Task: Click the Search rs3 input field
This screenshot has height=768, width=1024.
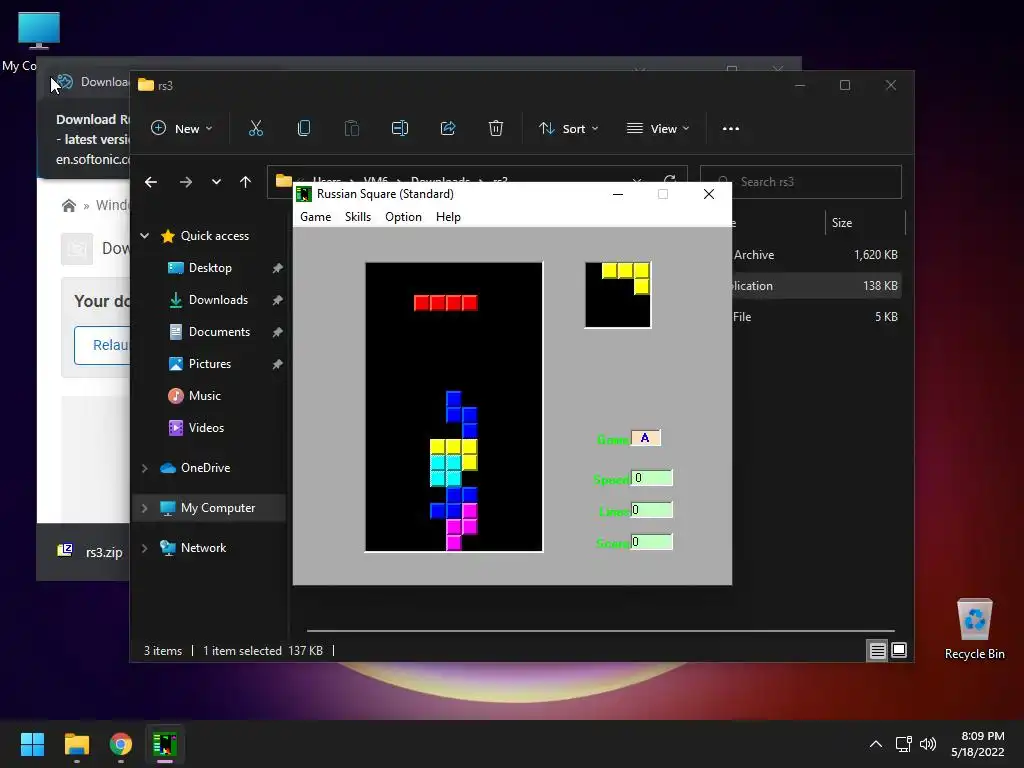Action: tap(801, 182)
